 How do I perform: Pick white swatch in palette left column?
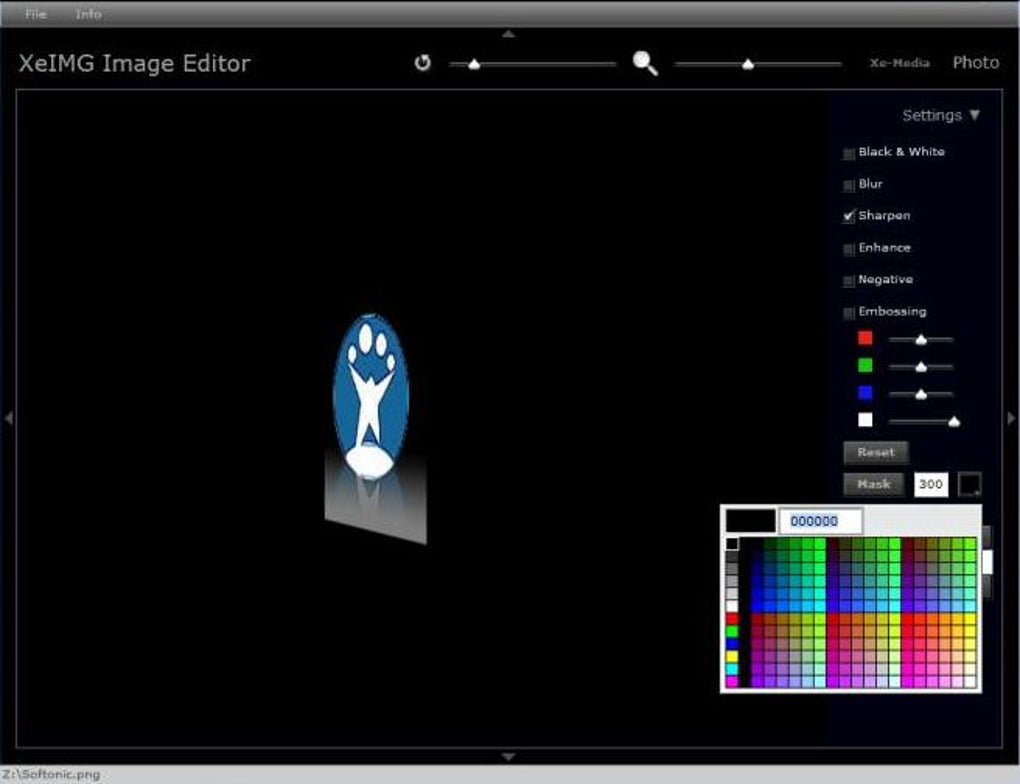click(732, 606)
